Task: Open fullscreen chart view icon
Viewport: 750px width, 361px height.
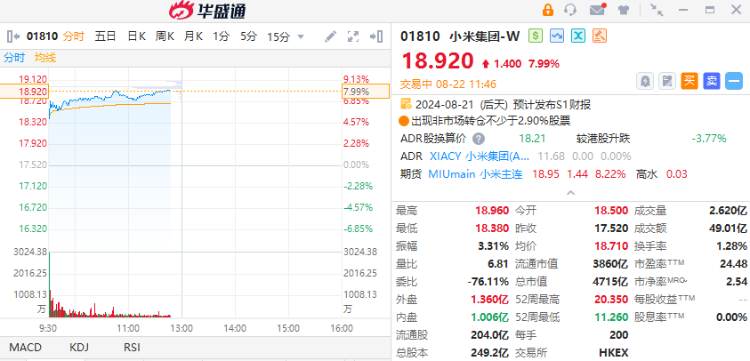Action: (353, 36)
